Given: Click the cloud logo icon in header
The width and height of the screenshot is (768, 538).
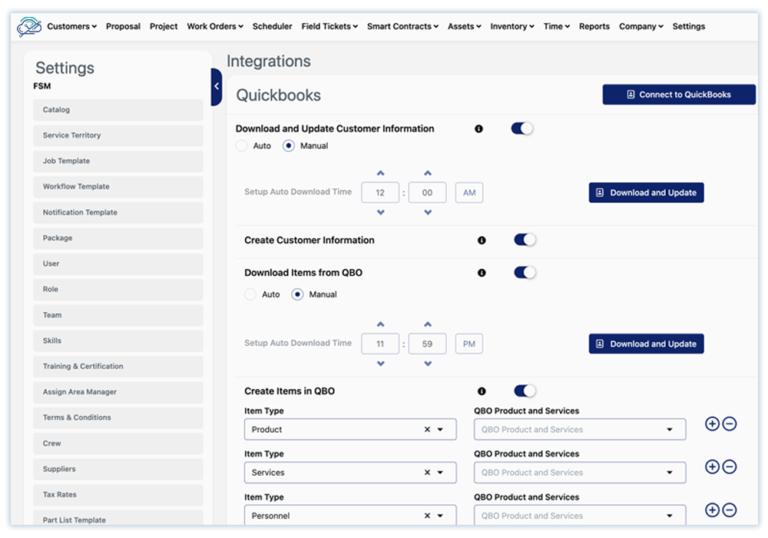Looking at the screenshot, I should click(29, 26).
